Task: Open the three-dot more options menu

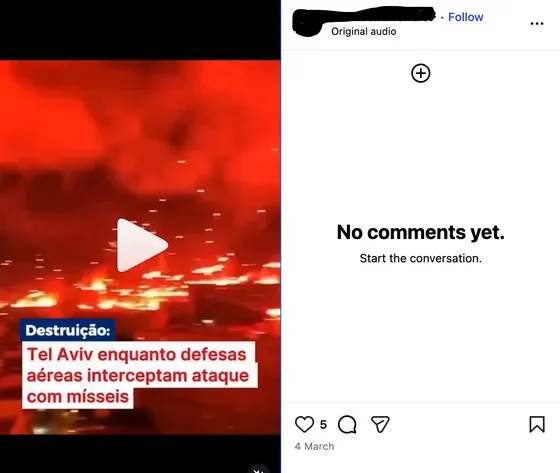Action: (537, 24)
